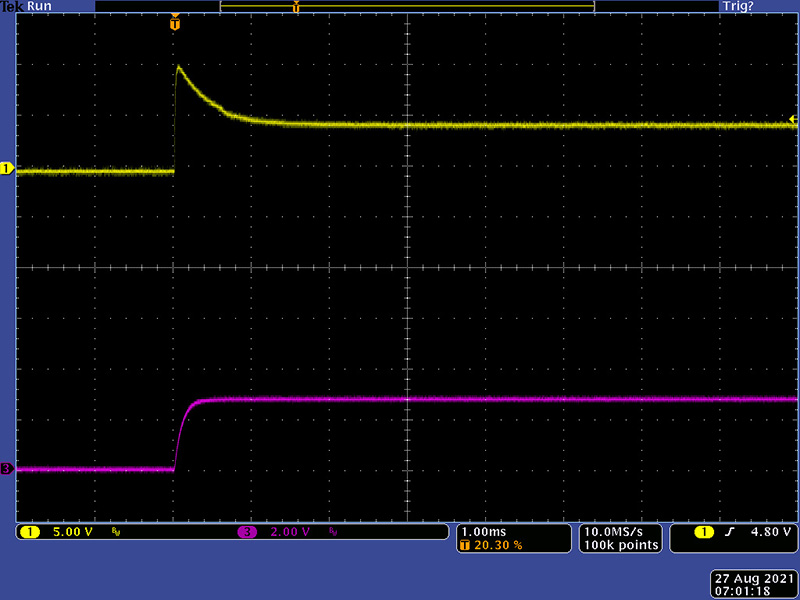800x600 pixels.
Task: Click the bandwidth limit icon beside 2.00 V
Action: coord(335,532)
